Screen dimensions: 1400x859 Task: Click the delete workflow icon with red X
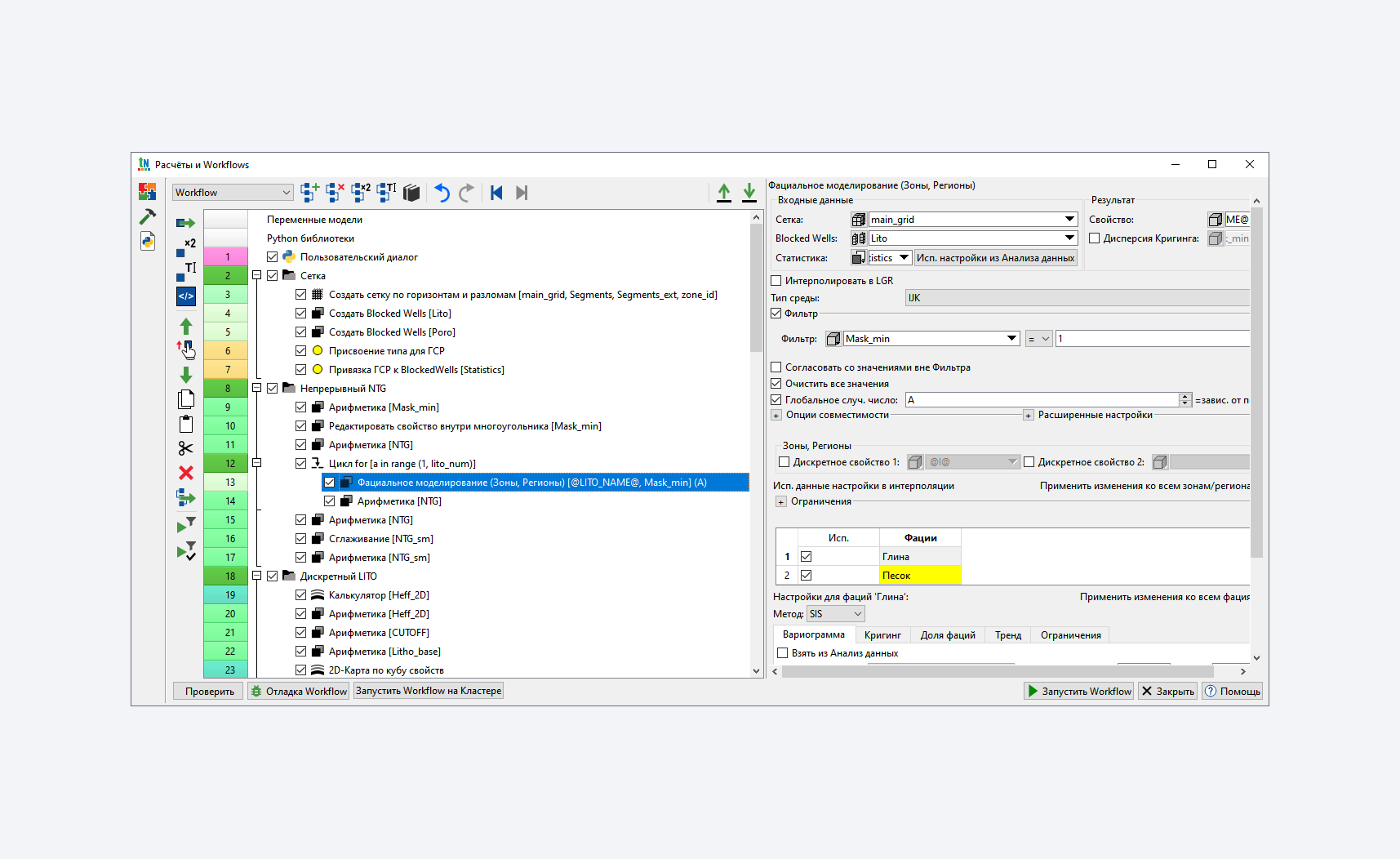[x=335, y=193]
